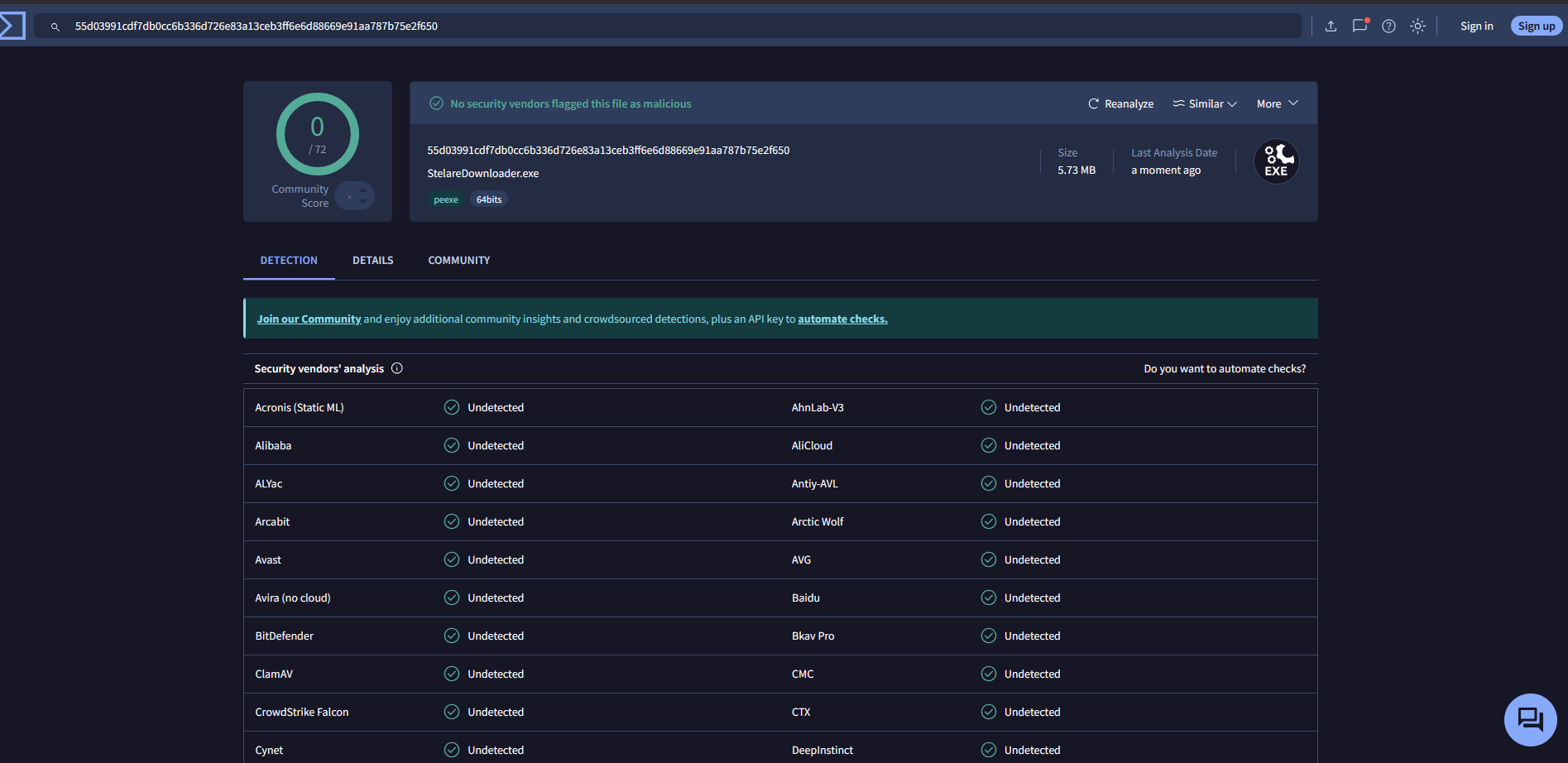Viewport: 1568px width, 763px height.
Task: Expand the More dropdown
Action: click(1278, 103)
